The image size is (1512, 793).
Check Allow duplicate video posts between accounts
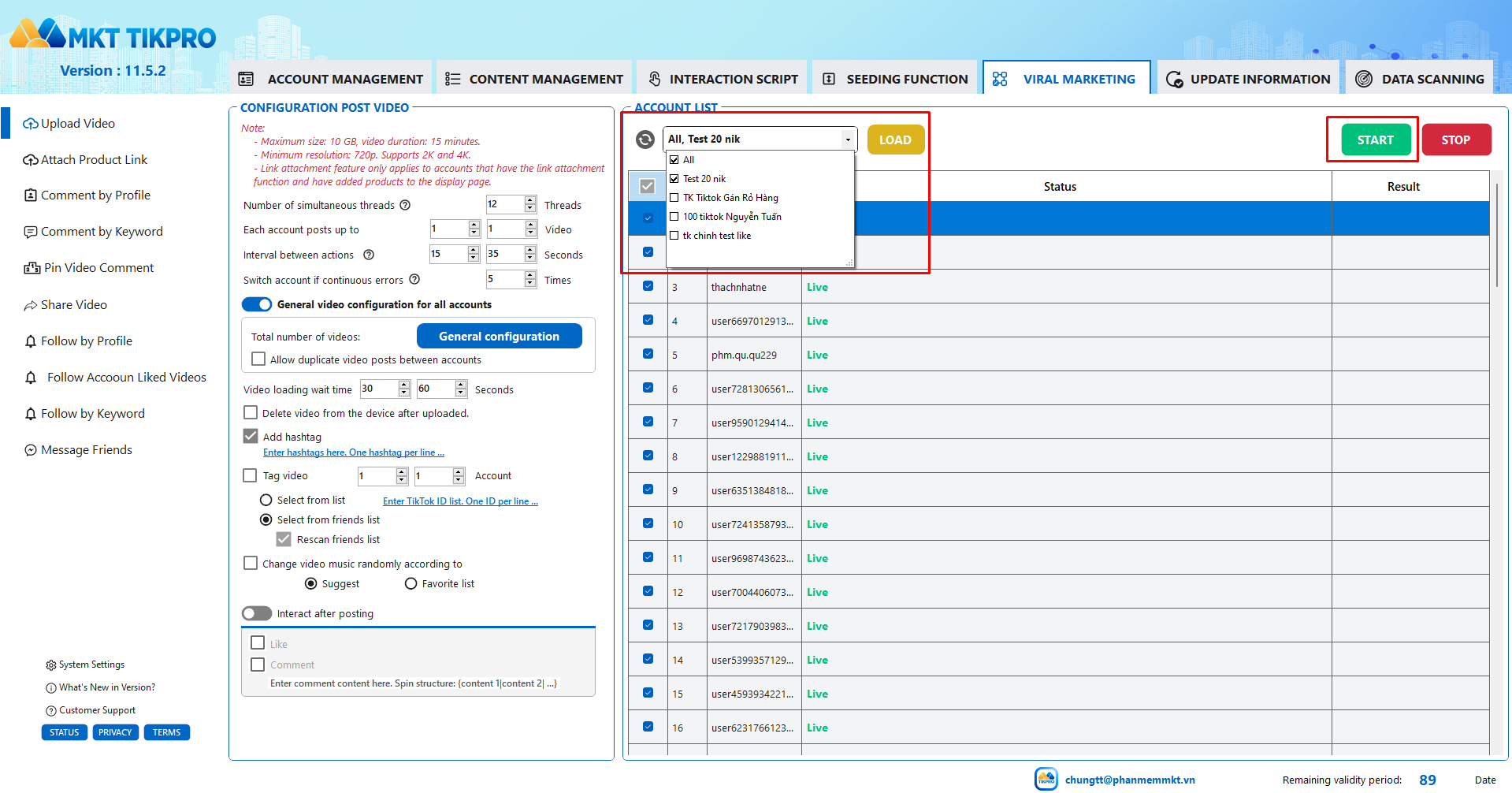(258, 359)
